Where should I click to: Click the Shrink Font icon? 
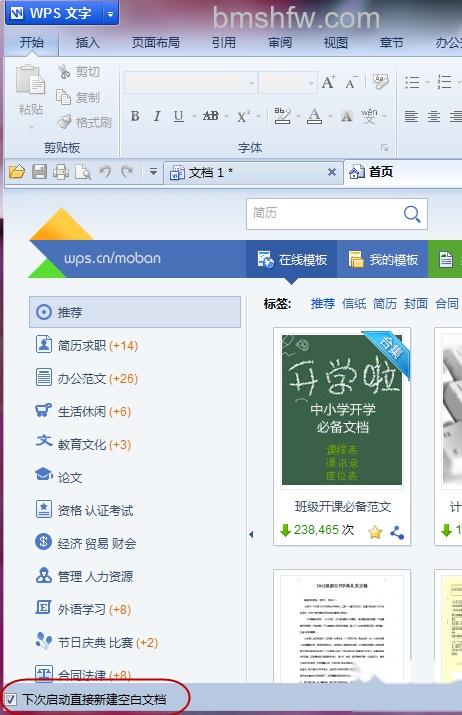pos(351,83)
